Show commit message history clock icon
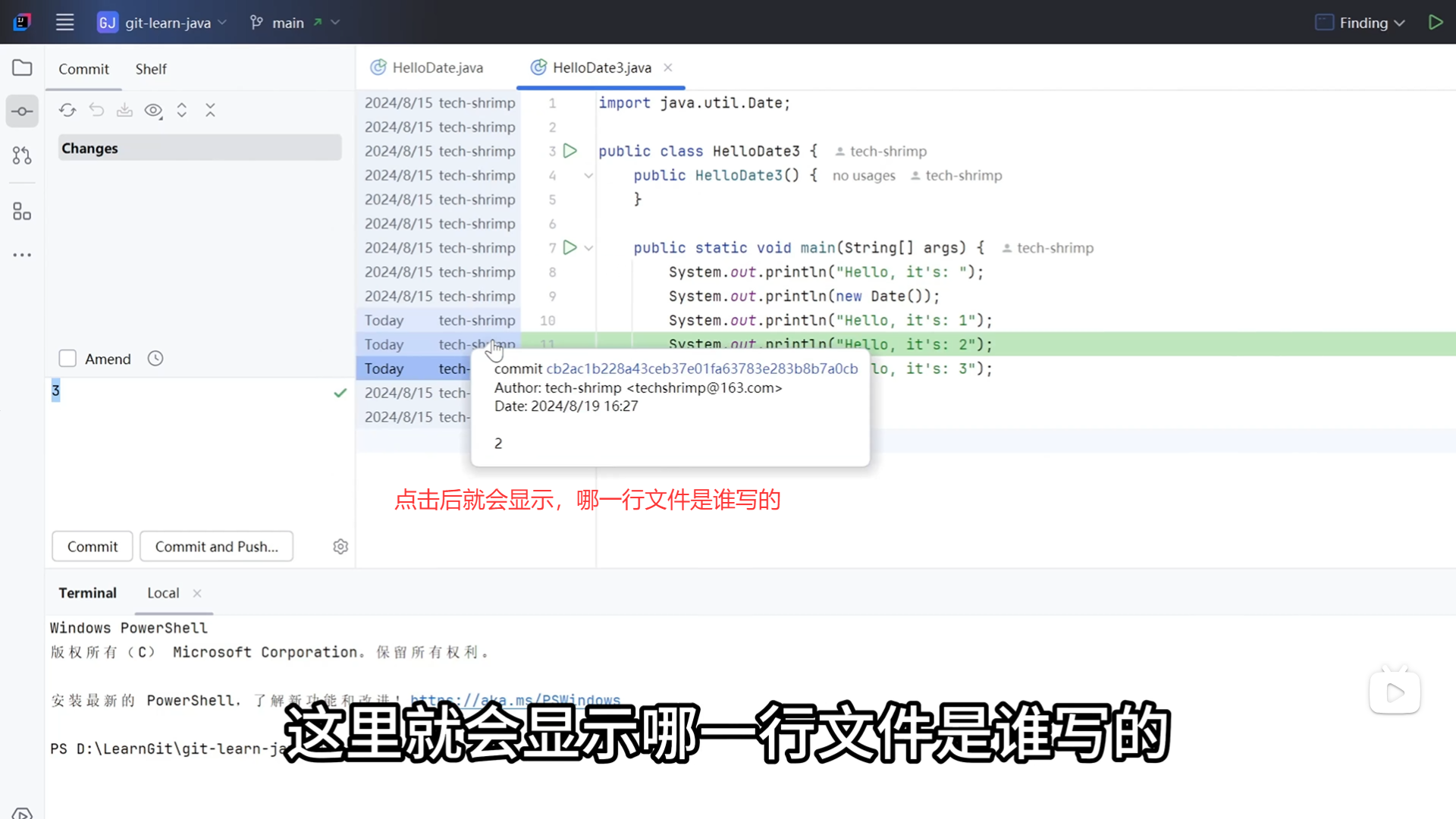This screenshot has width=1456, height=819. [155, 359]
